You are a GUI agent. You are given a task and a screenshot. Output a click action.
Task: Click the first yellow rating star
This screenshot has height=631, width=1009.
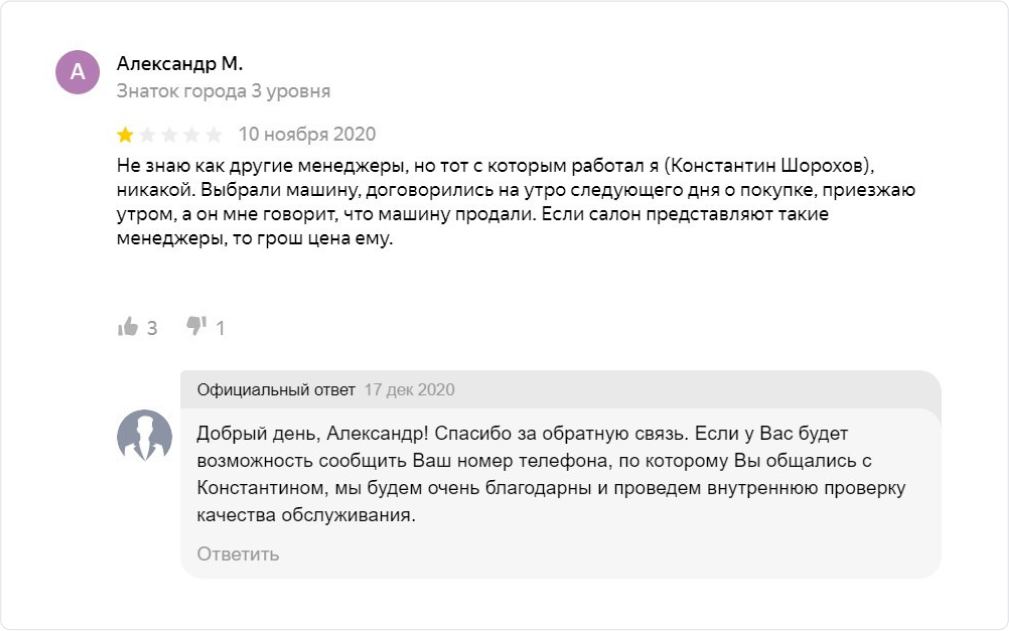[125, 134]
